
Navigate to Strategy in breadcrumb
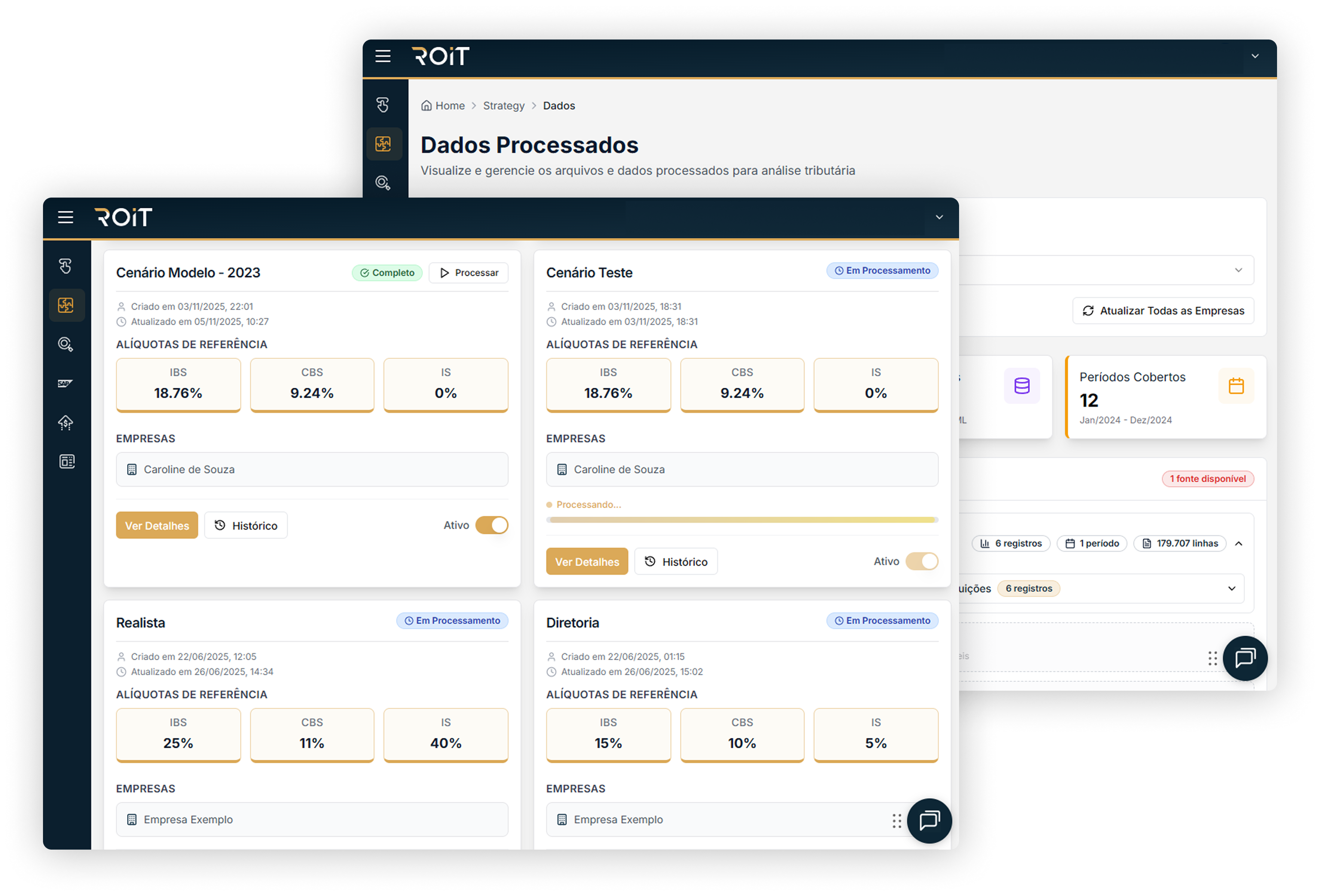503,106
